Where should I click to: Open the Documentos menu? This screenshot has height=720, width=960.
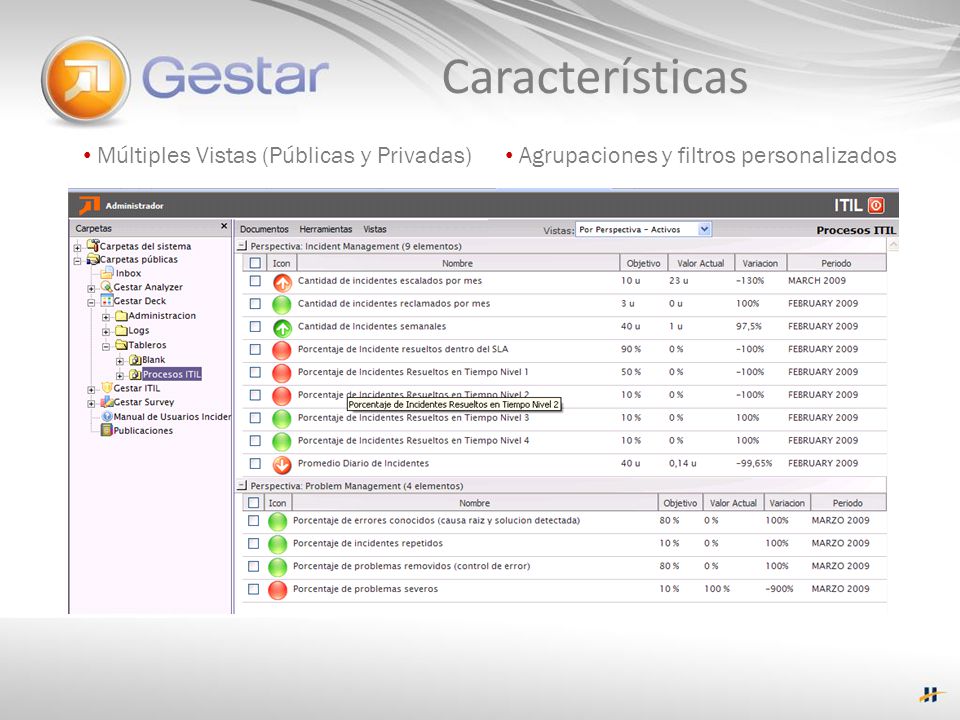click(x=264, y=229)
